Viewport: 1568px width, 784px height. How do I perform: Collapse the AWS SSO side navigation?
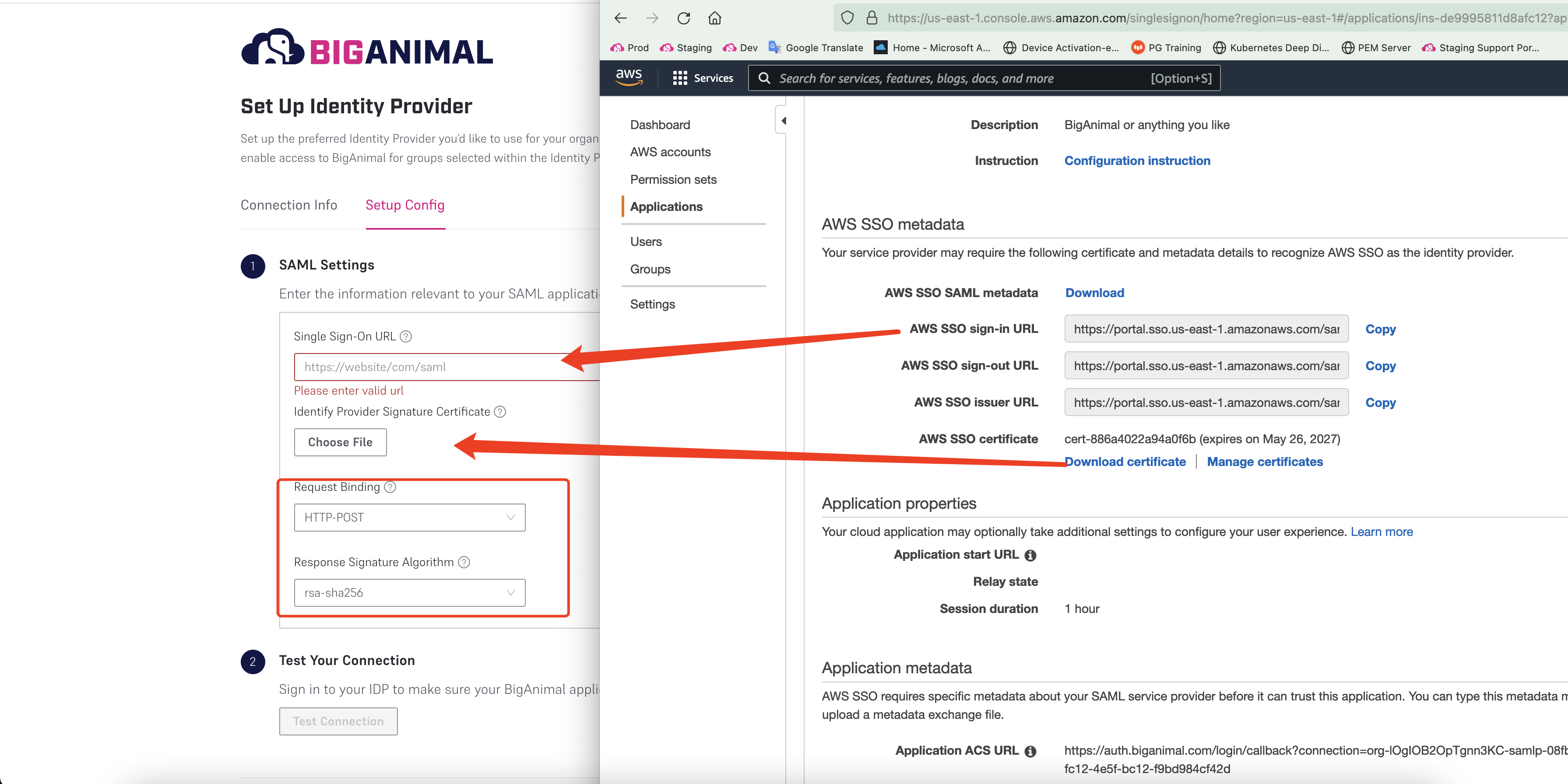coord(783,120)
